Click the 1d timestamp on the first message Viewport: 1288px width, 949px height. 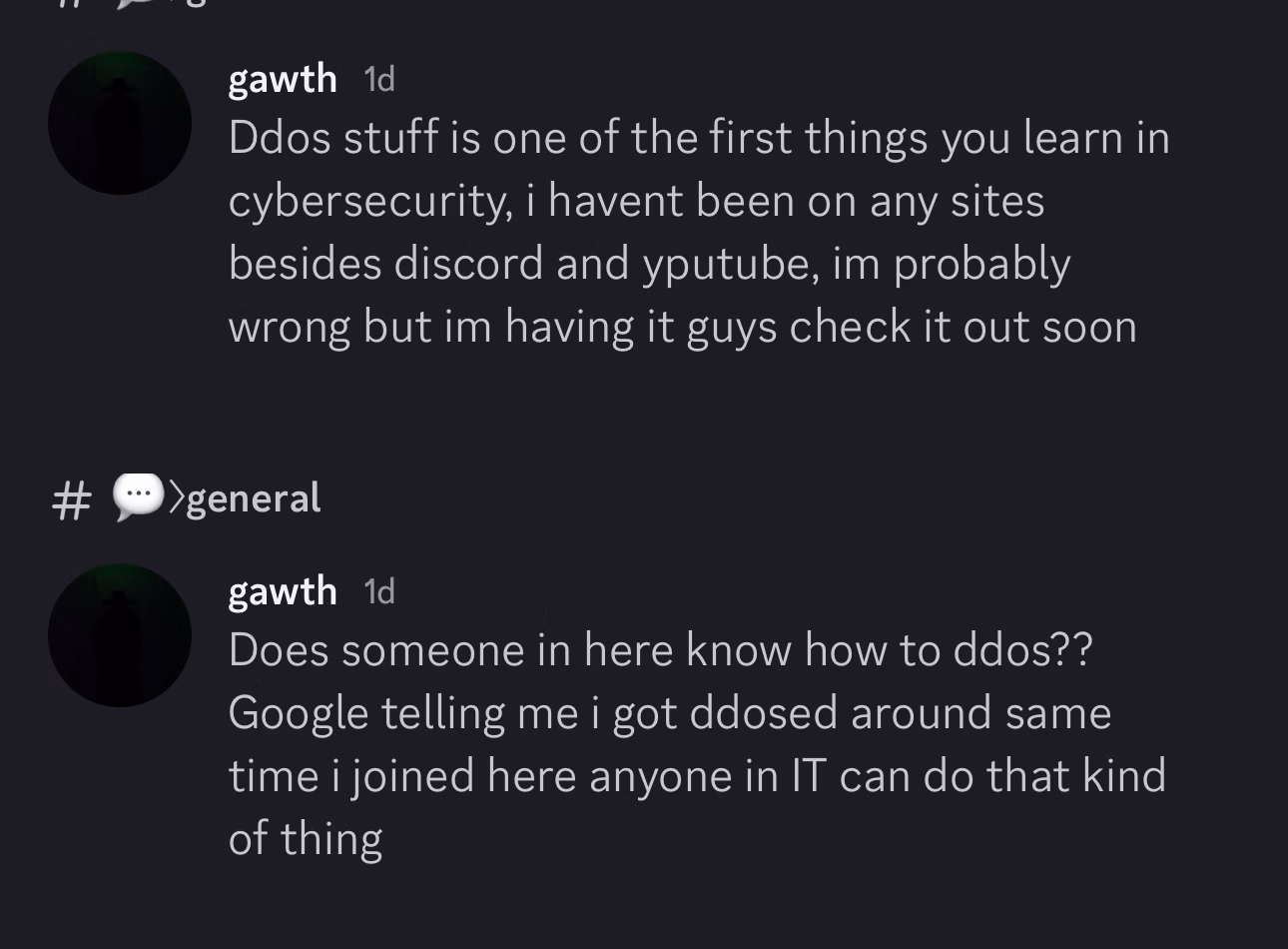[379, 80]
